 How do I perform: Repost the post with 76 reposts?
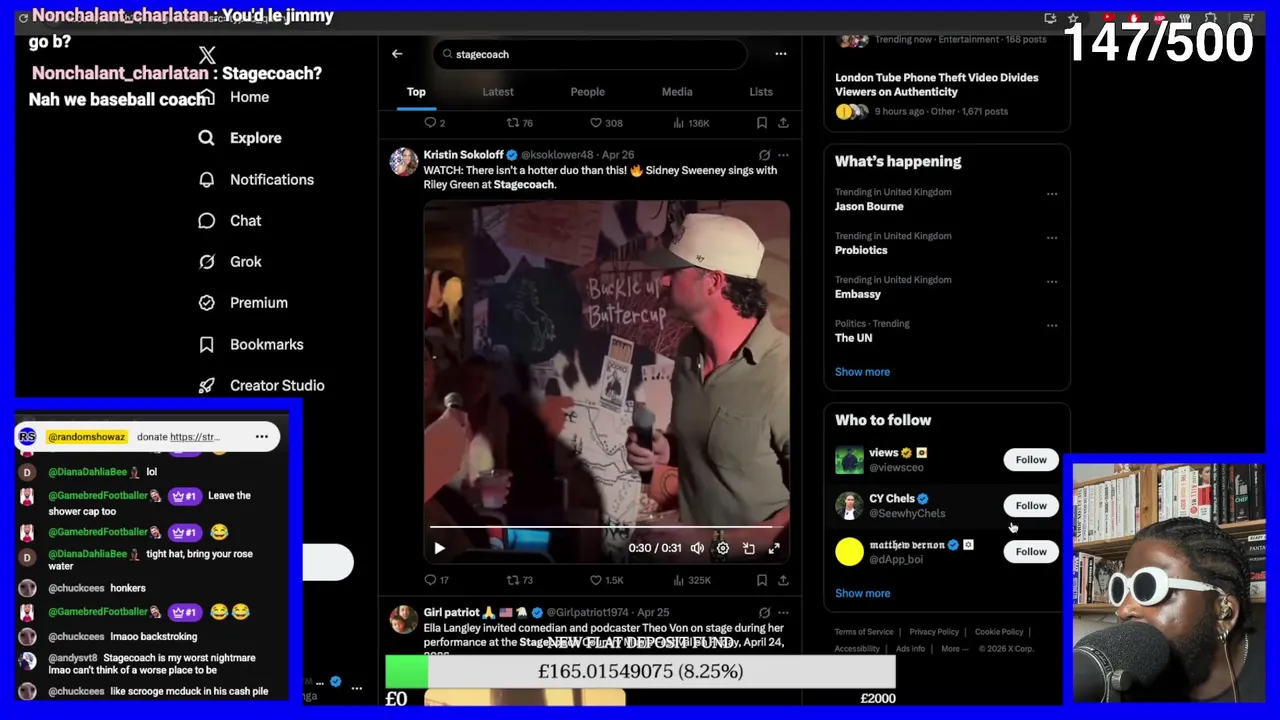(x=519, y=123)
